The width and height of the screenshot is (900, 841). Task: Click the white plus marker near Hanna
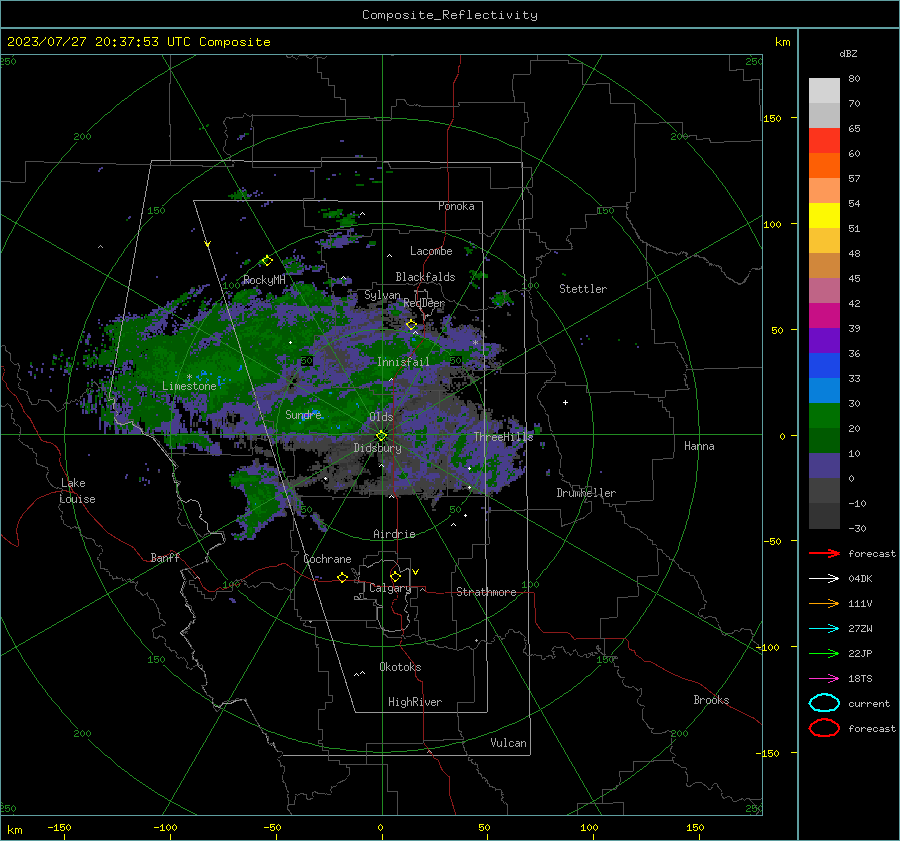(565, 402)
